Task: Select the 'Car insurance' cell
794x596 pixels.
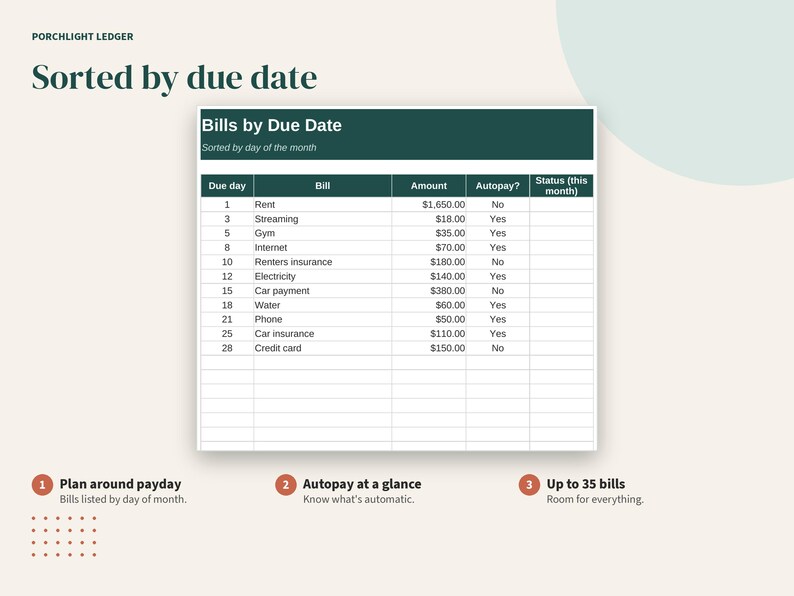Action: tap(323, 334)
